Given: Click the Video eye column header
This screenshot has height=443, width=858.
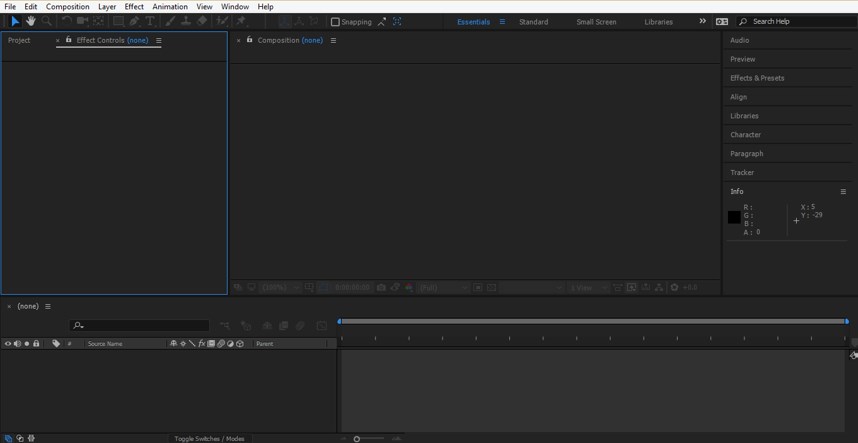Looking at the screenshot, I should pos(8,344).
